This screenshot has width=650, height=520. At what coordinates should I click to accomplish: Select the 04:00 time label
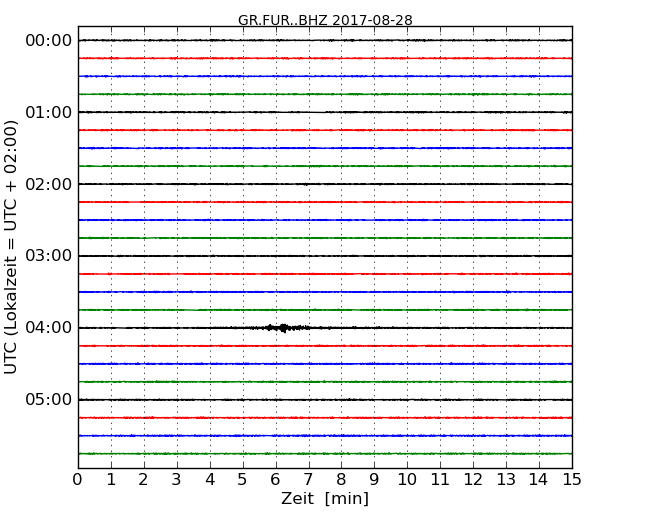49,328
